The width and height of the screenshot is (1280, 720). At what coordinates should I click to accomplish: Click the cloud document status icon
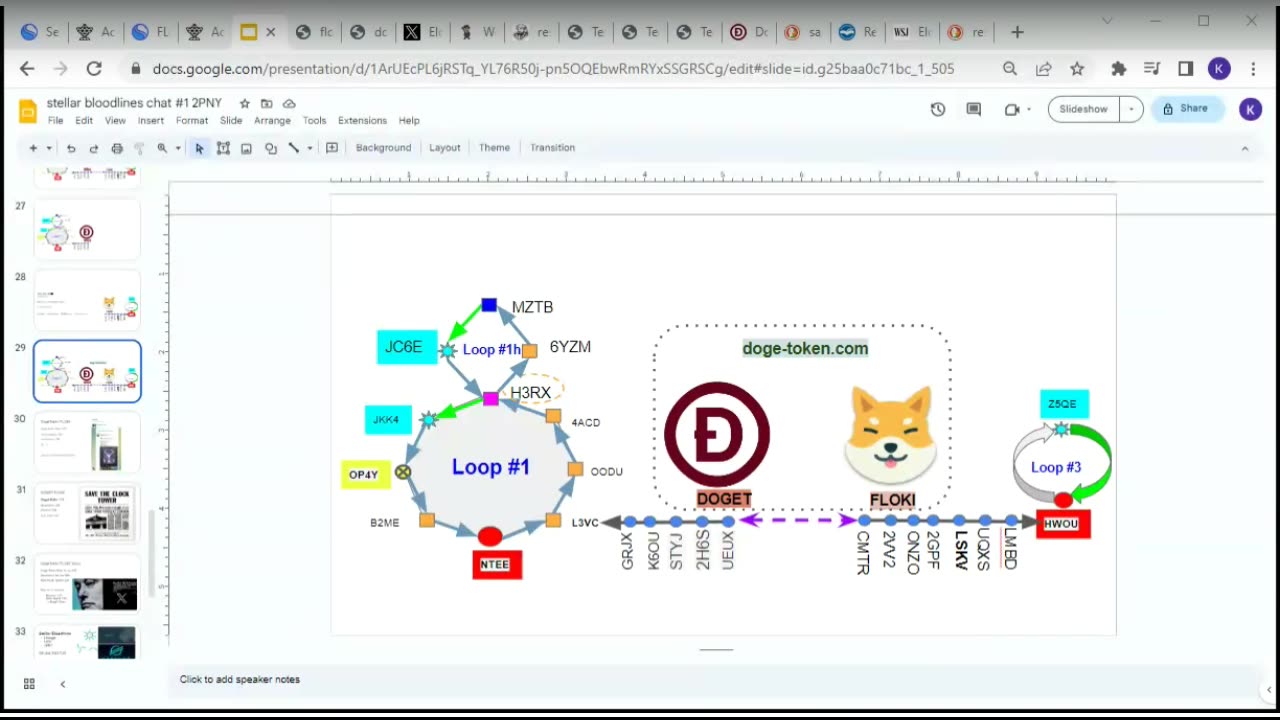click(289, 104)
